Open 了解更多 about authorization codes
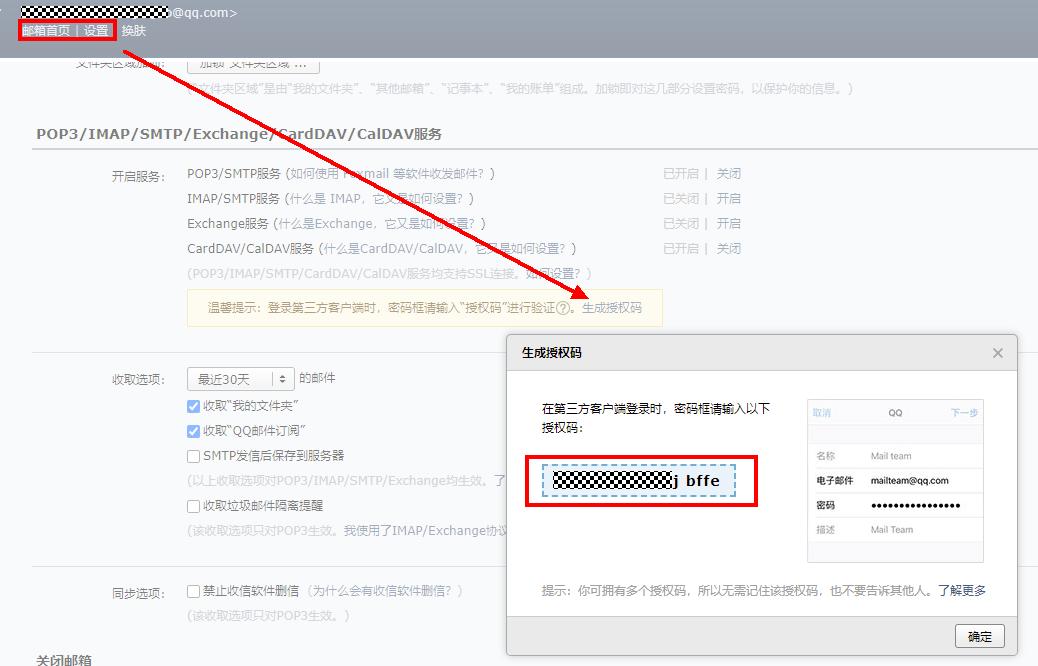The width and height of the screenshot is (1038, 666). pos(962,590)
